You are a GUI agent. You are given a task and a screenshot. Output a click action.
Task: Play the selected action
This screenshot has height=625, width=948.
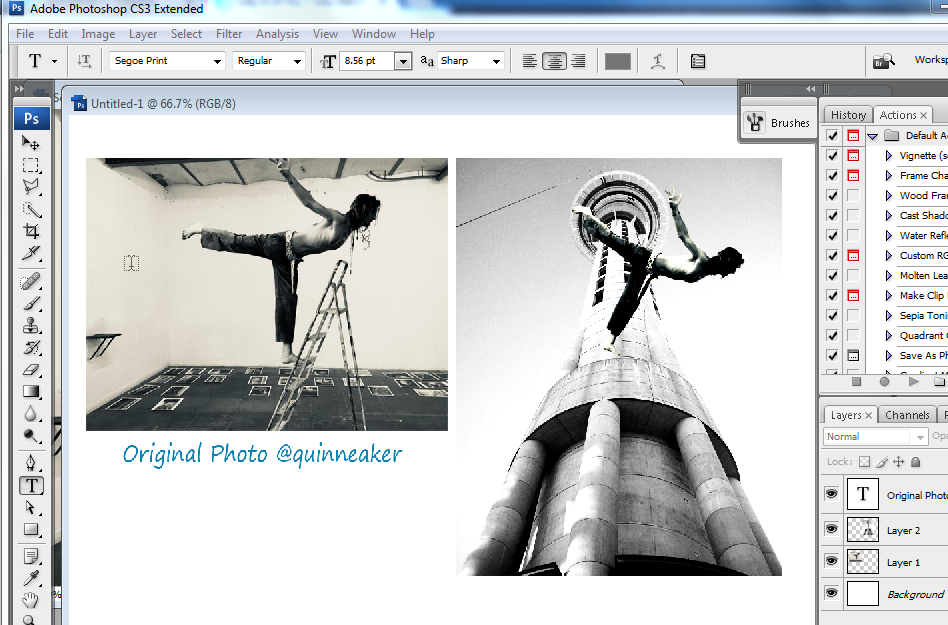click(x=914, y=381)
